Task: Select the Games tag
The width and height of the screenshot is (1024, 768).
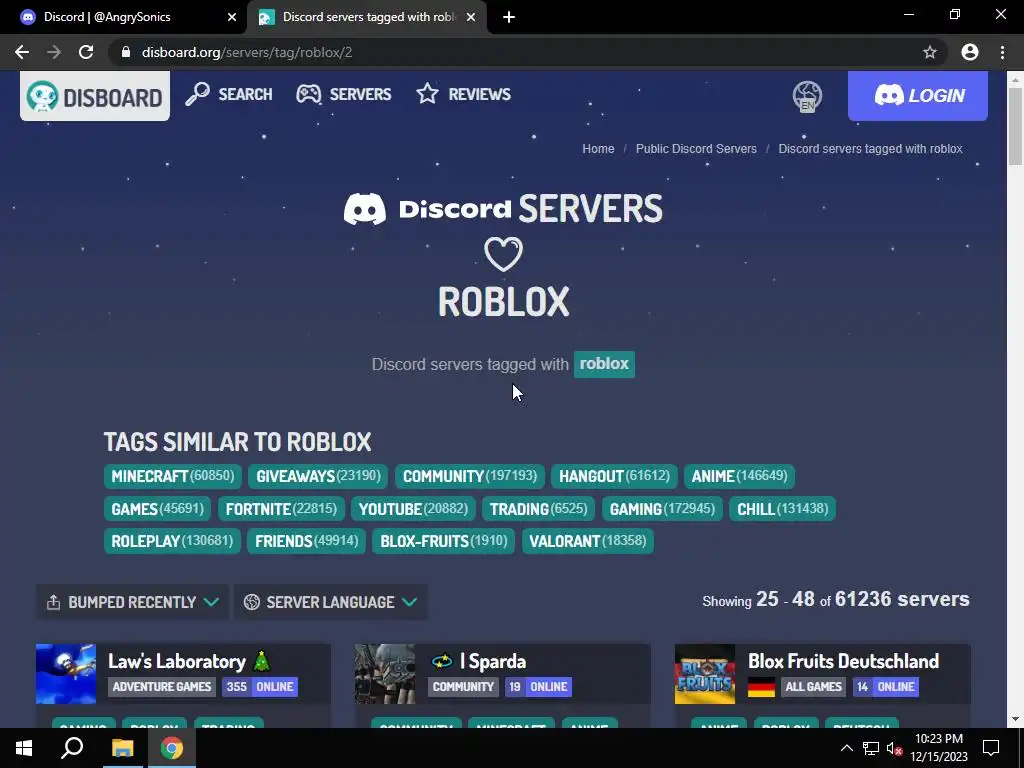Action: pyautogui.click(x=157, y=509)
